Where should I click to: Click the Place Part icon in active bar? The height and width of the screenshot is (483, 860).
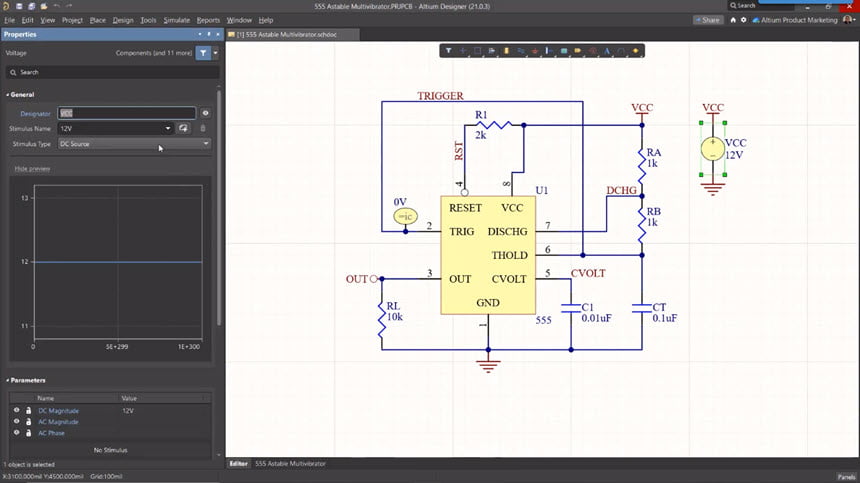coord(506,51)
